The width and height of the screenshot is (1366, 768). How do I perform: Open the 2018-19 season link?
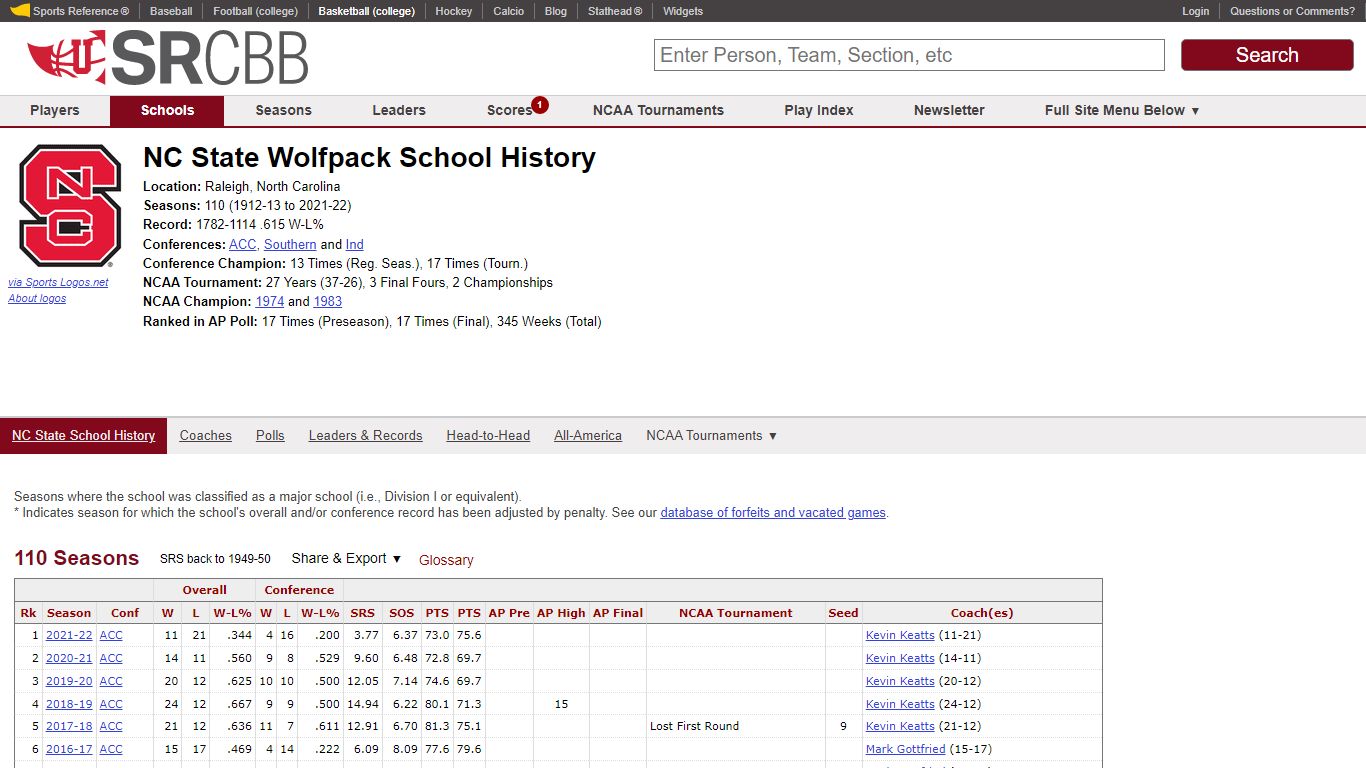pyautogui.click(x=69, y=704)
